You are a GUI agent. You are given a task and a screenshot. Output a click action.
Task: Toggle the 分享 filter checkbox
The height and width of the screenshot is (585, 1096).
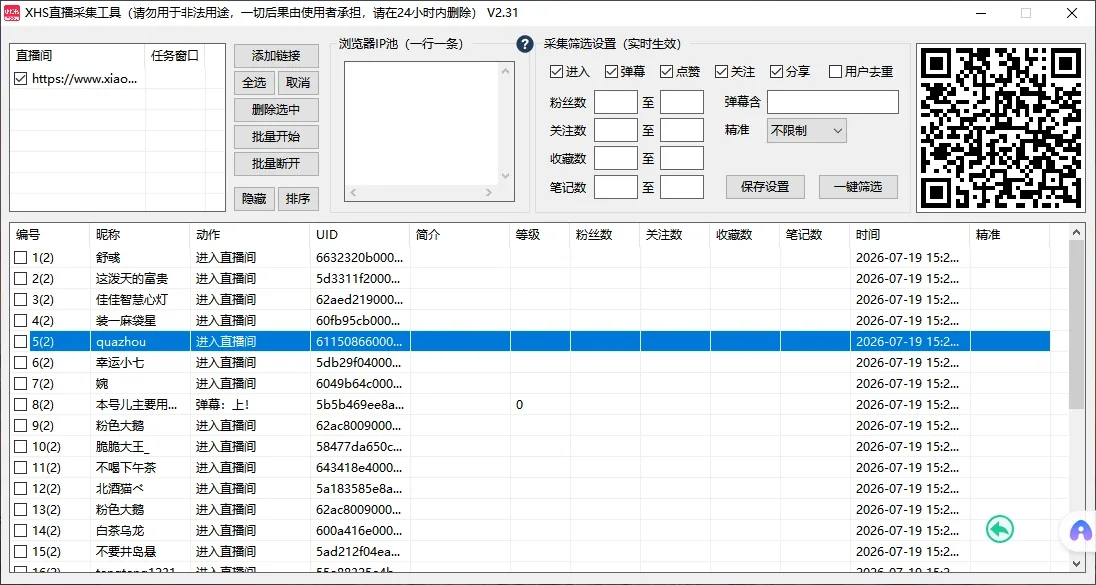tap(776, 71)
